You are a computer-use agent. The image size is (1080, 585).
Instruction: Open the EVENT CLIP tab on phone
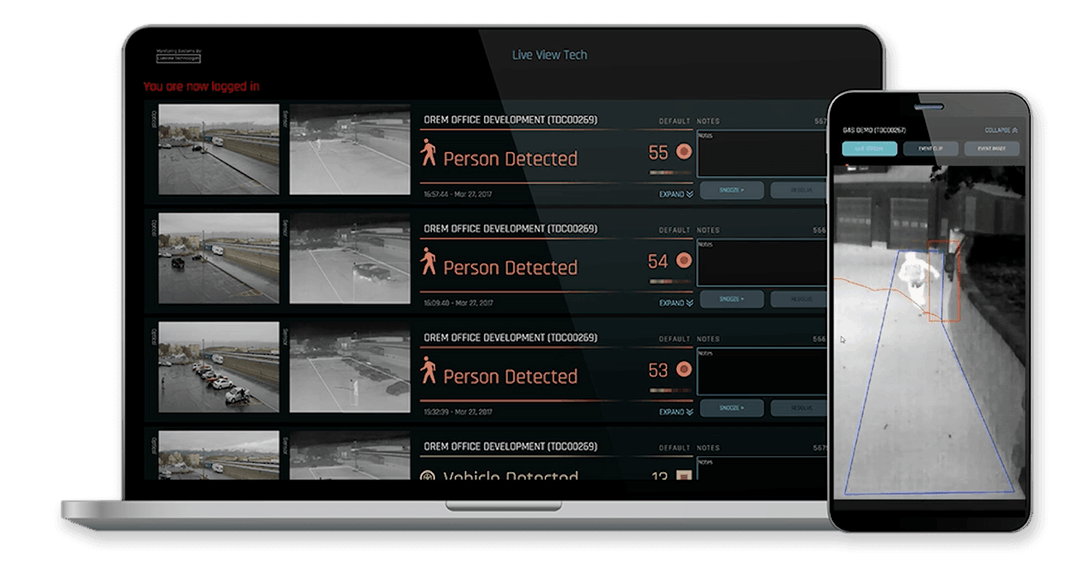coord(930,148)
